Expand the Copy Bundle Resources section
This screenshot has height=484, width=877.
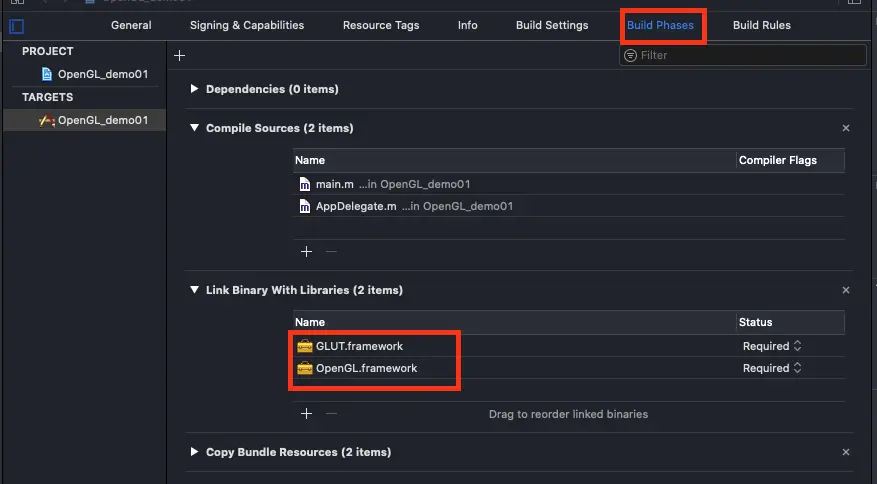[194, 452]
